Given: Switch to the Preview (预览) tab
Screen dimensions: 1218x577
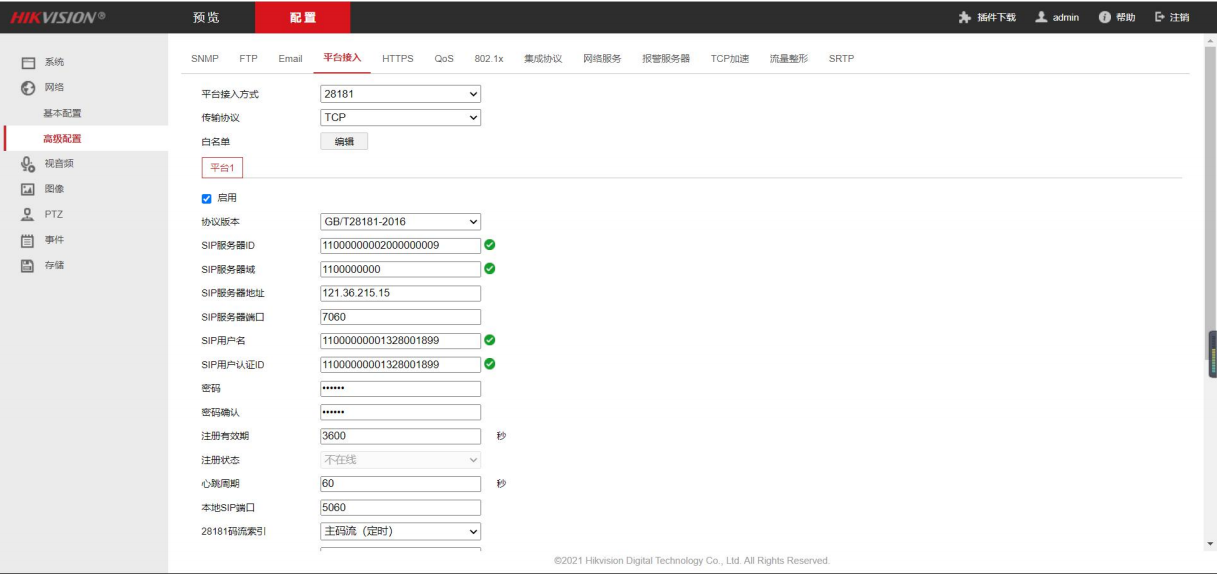Looking at the screenshot, I should click(206, 18).
